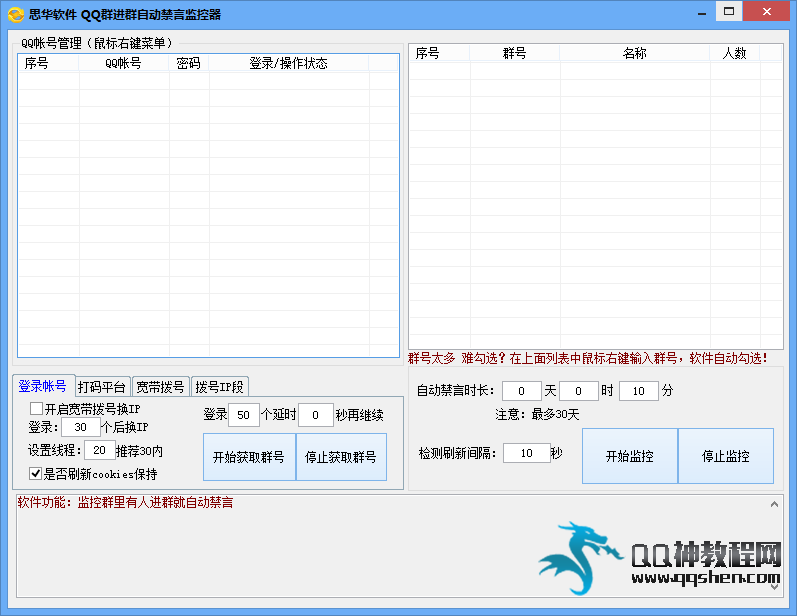Click 密码 column header

tap(189, 63)
